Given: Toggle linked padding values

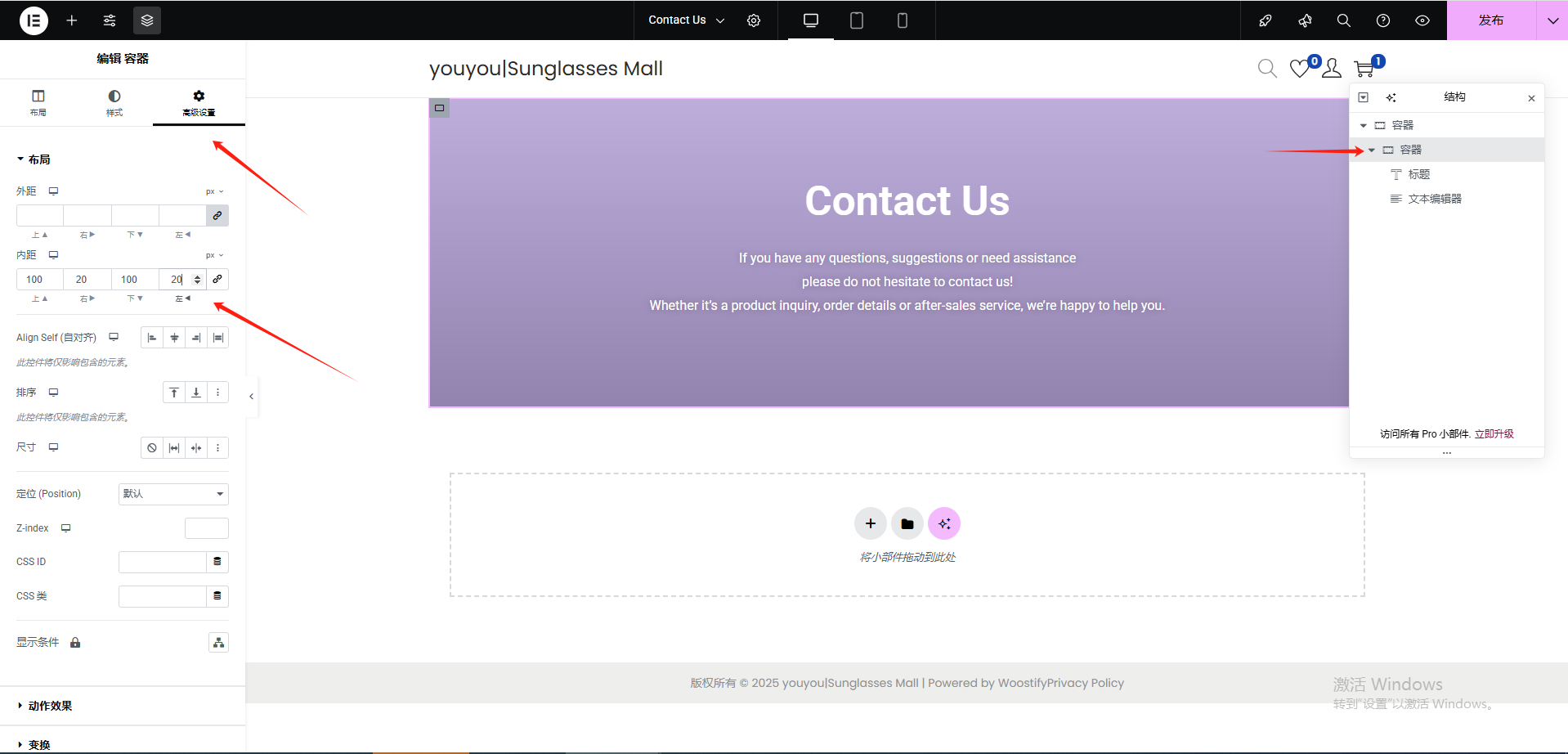Looking at the screenshot, I should (217, 280).
